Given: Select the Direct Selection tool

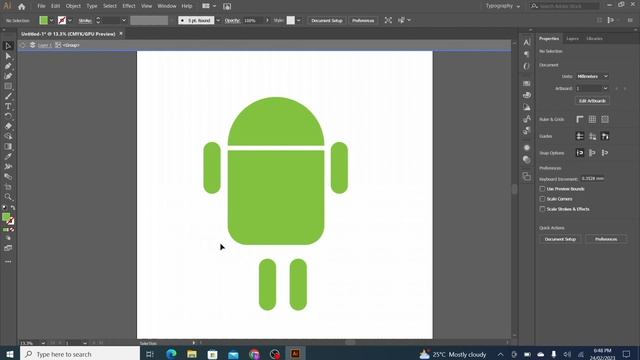Looking at the screenshot, I should pos(8,56).
